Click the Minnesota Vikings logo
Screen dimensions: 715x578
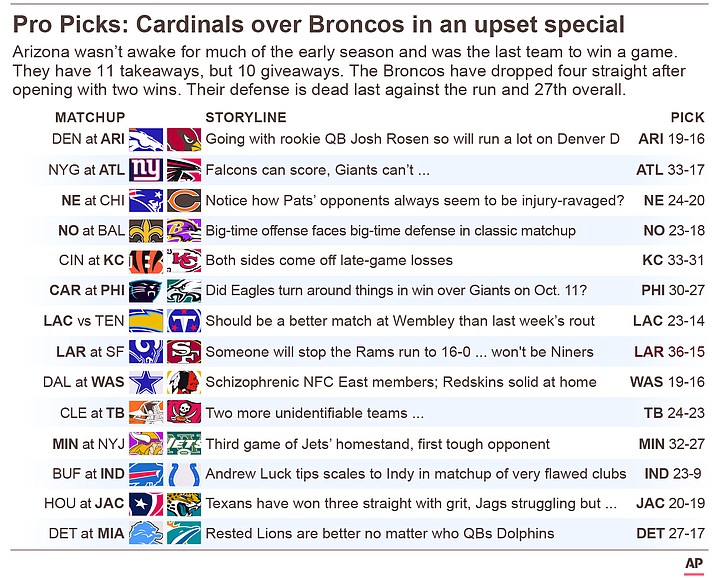tap(146, 444)
